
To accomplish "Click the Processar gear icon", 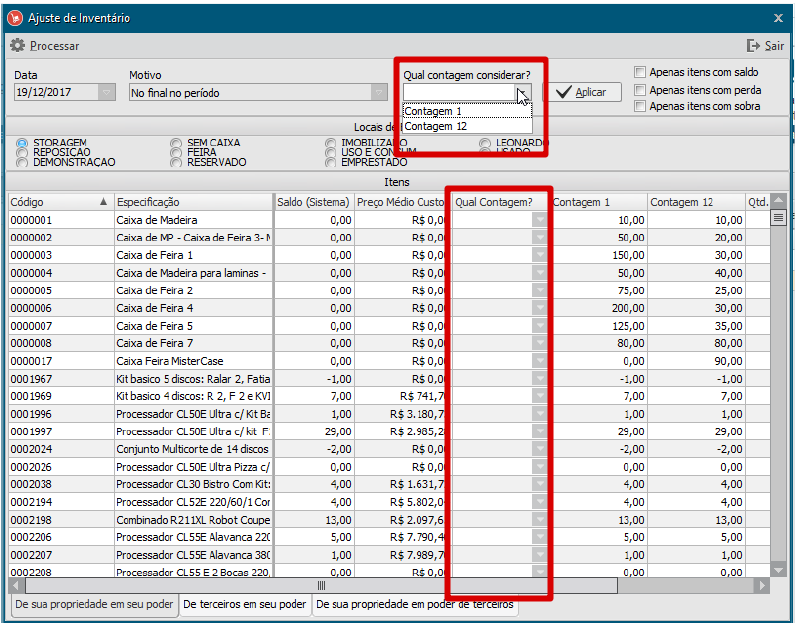I will pos(17,46).
